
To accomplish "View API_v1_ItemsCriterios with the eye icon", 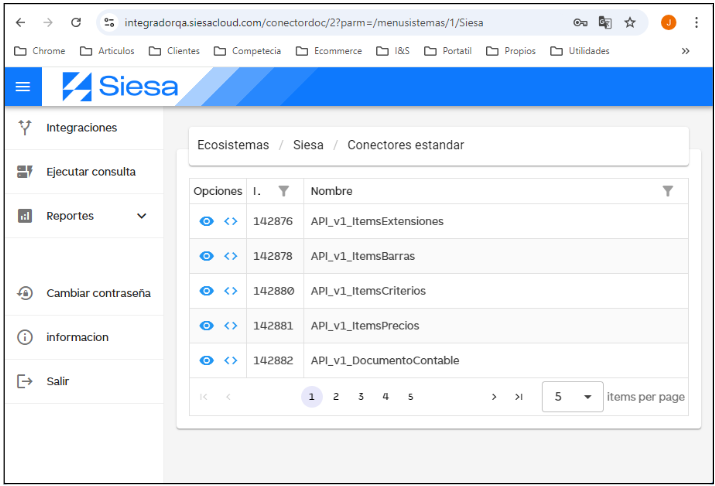I will coord(206,291).
